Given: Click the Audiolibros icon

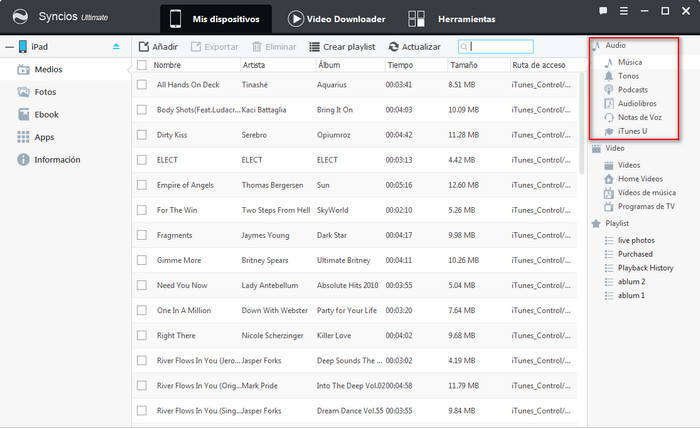Looking at the screenshot, I should 609,104.
